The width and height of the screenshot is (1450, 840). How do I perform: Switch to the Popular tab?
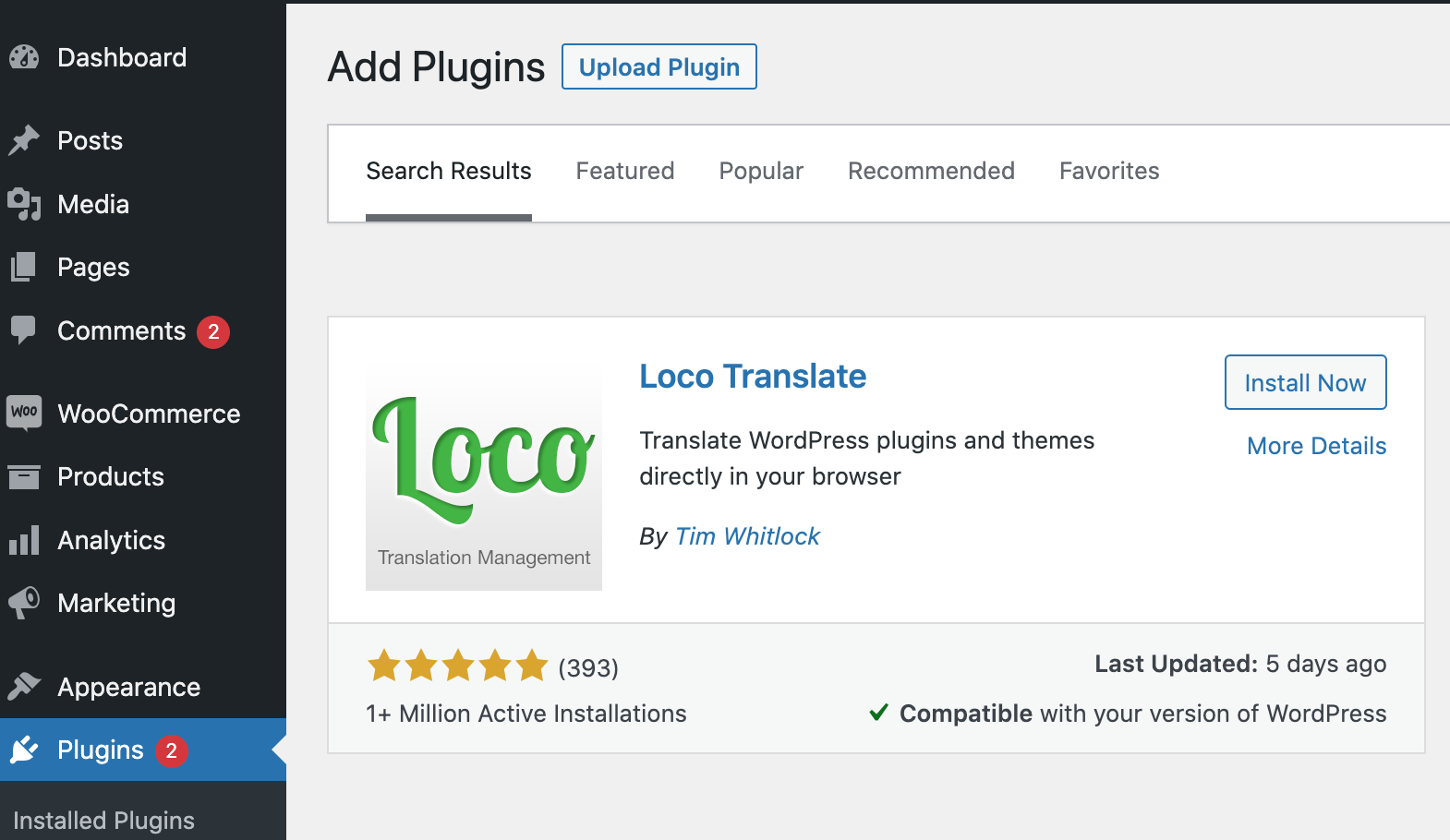[761, 172]
